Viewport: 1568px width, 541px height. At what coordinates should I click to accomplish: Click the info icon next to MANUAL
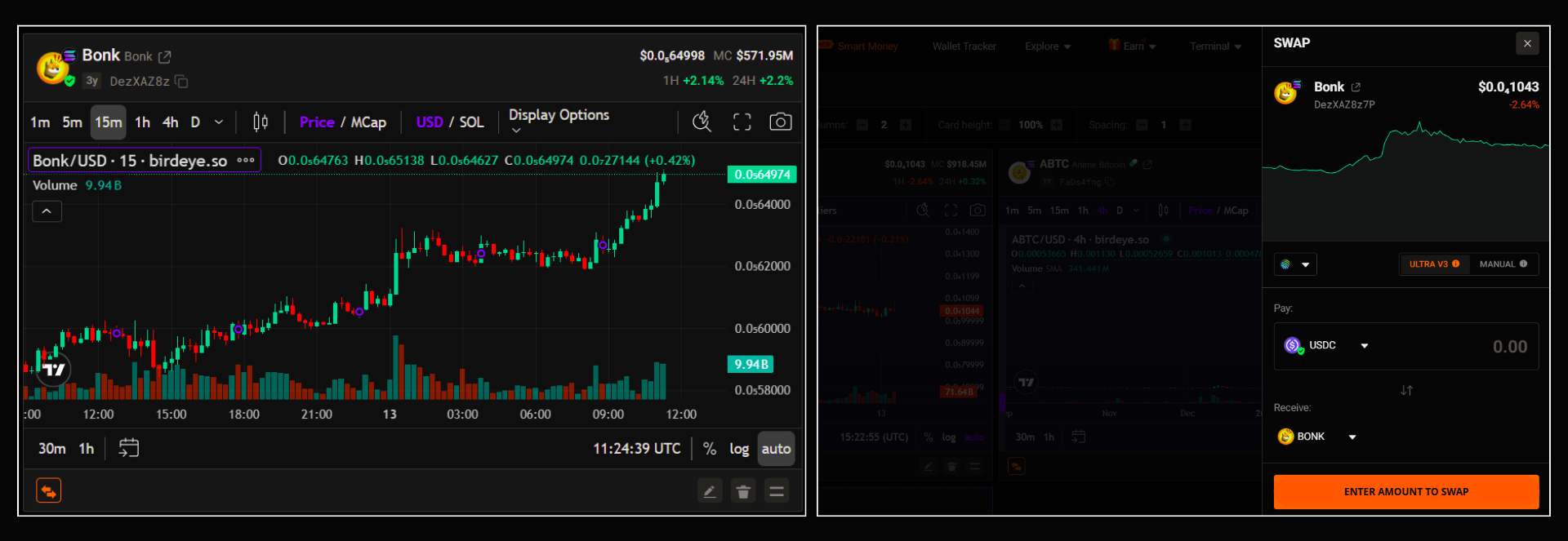click(x=1523, y=264)
